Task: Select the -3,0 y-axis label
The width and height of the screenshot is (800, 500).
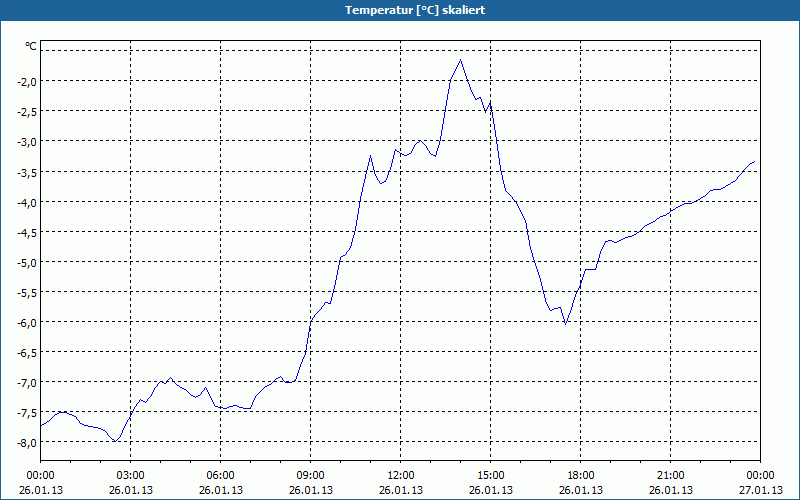Action: click(26, 141)
